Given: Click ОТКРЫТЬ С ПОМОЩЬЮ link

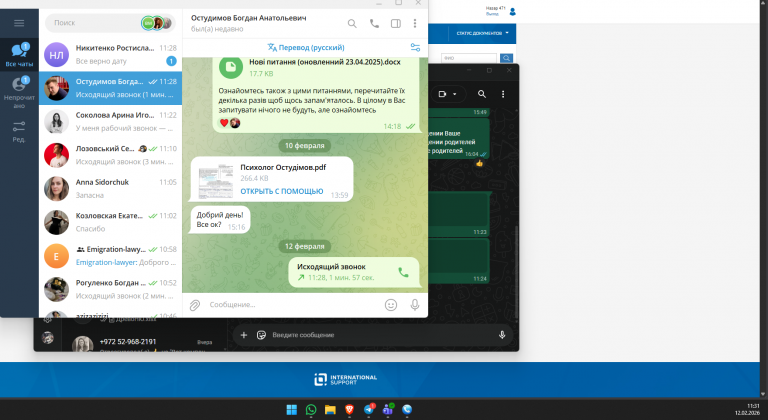Looking at the screenshot, I should click(282, 191).
